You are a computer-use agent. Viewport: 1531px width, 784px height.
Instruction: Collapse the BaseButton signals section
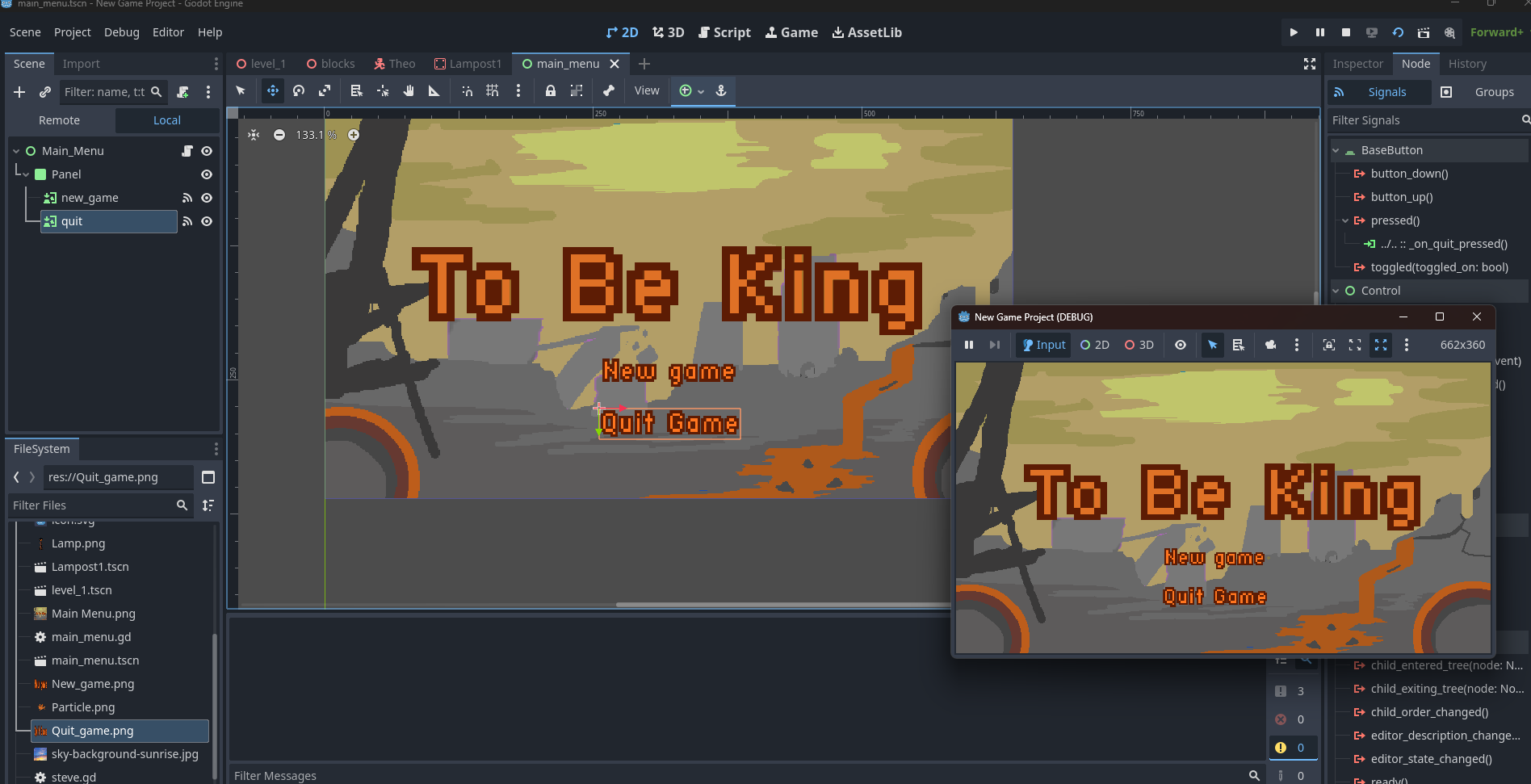(x=1336, y=150)
